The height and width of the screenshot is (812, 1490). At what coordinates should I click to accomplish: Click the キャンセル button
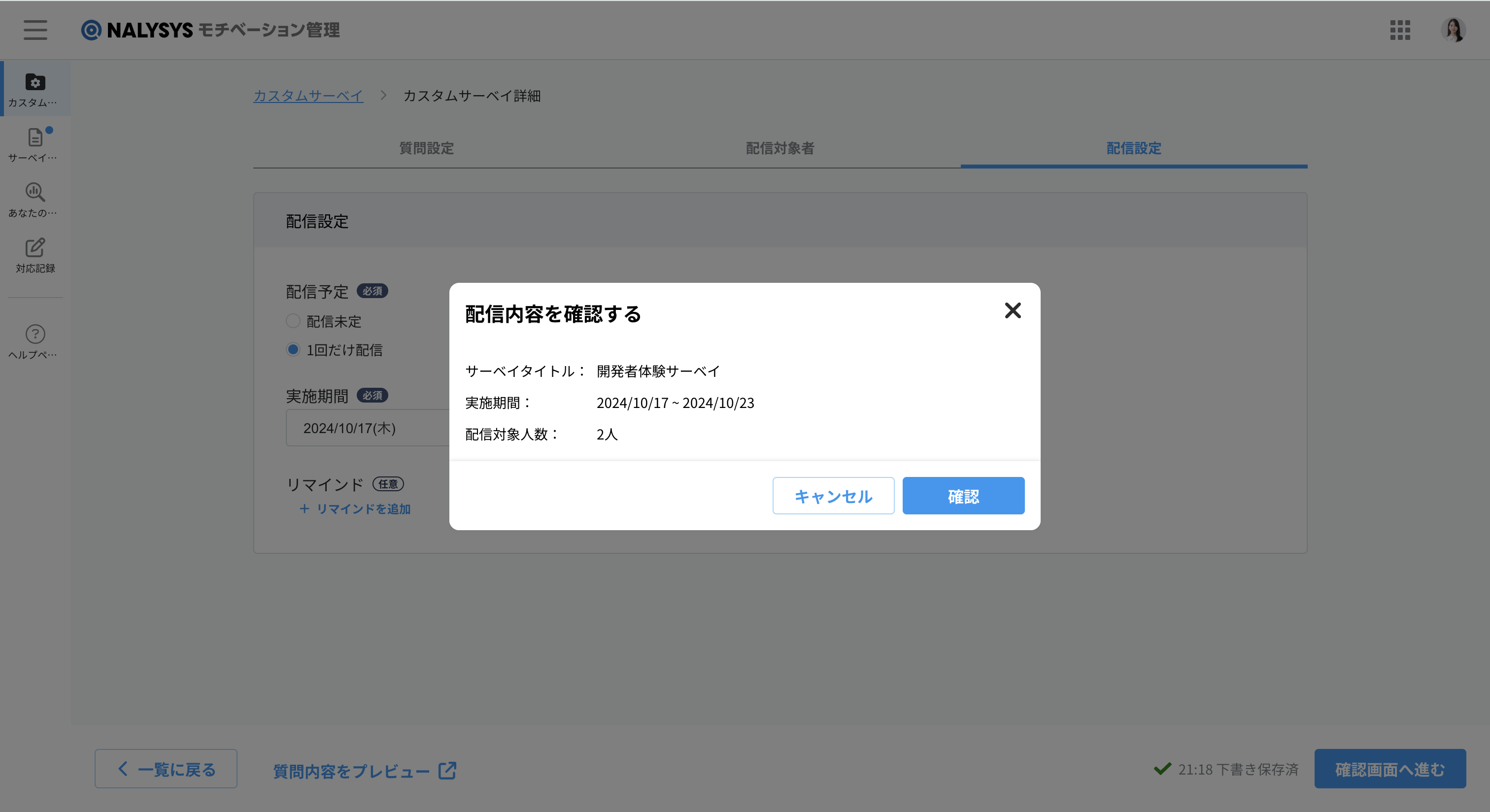(x=834, y=496)
